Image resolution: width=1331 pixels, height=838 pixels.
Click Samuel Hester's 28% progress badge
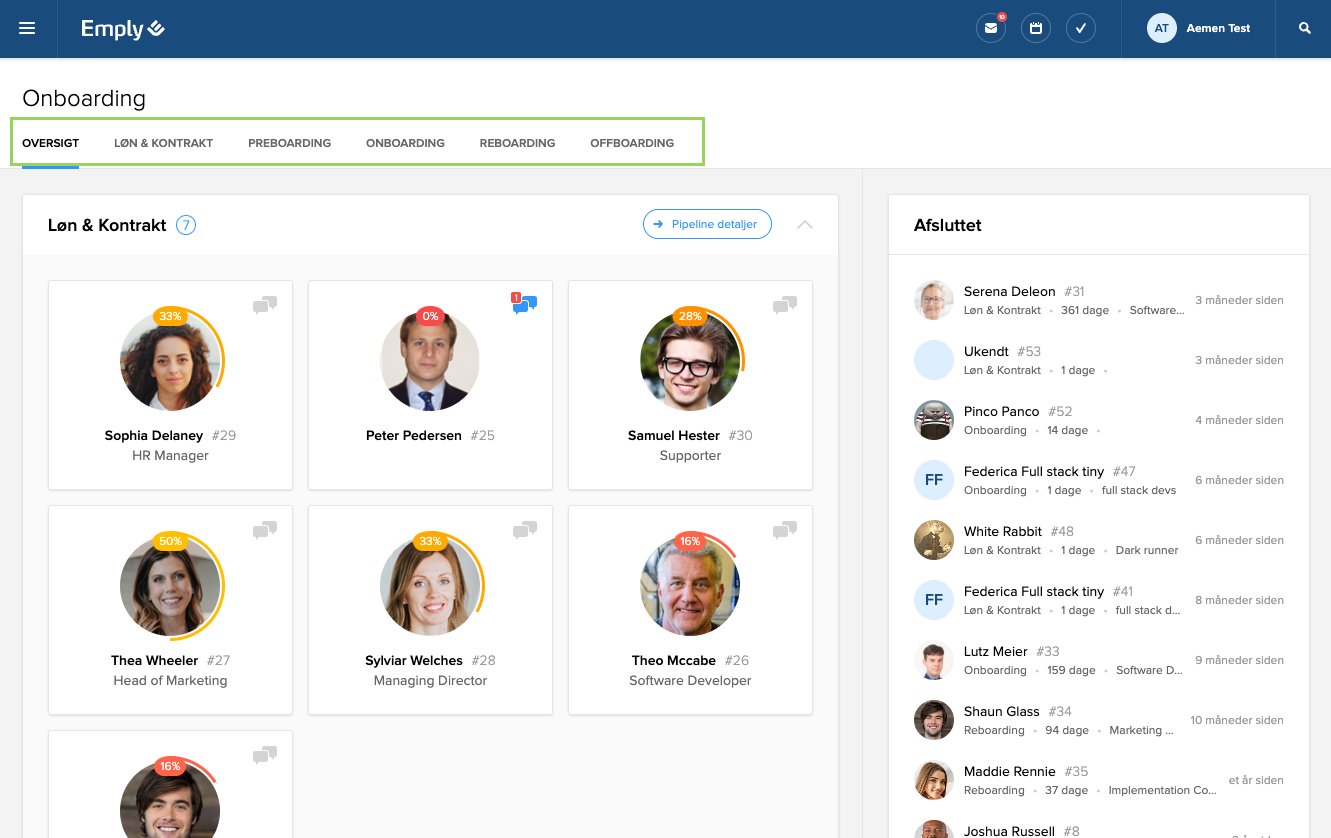[690, 316]
